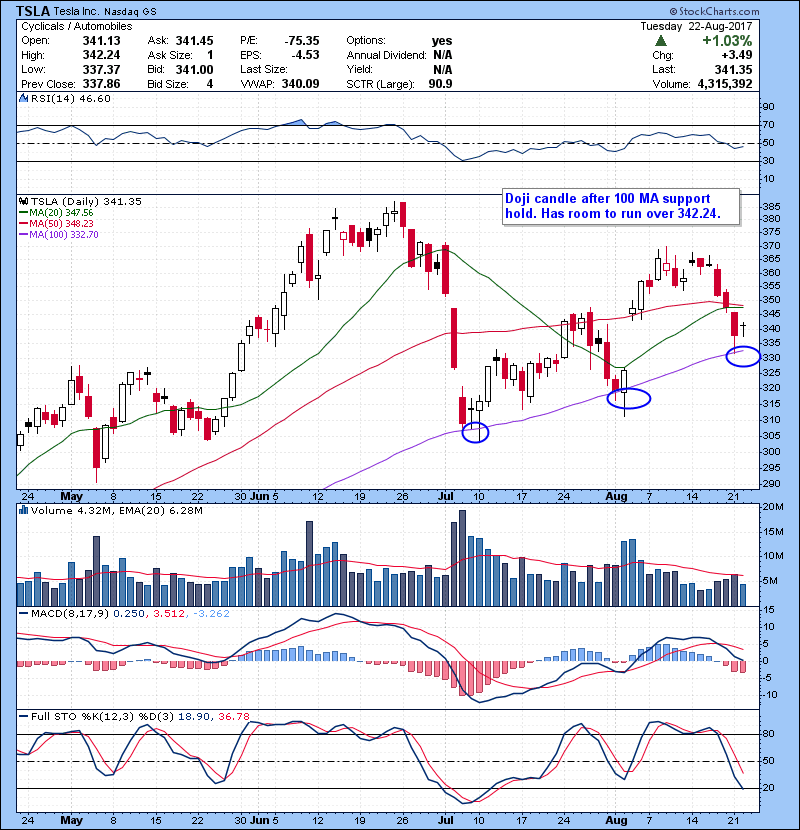Click the P/E value -75.35
Image resolution: width=800 pixels, height=830 pixels.
click(x=302, y=41)
